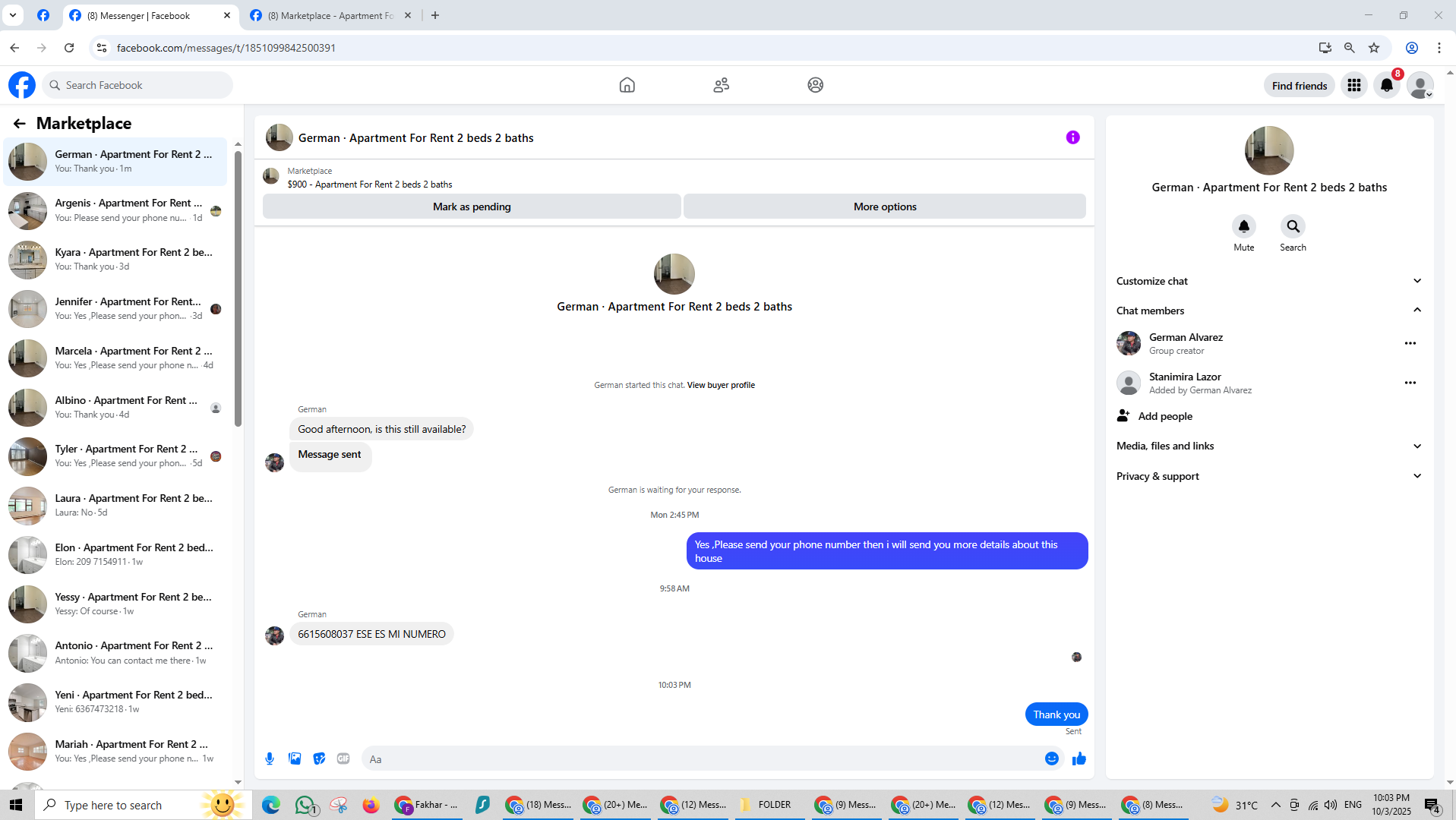The height and width of the screenshot is (820, 1456).
Task: Open the Yeni apartment conversation
Action: tap(115, 702)
